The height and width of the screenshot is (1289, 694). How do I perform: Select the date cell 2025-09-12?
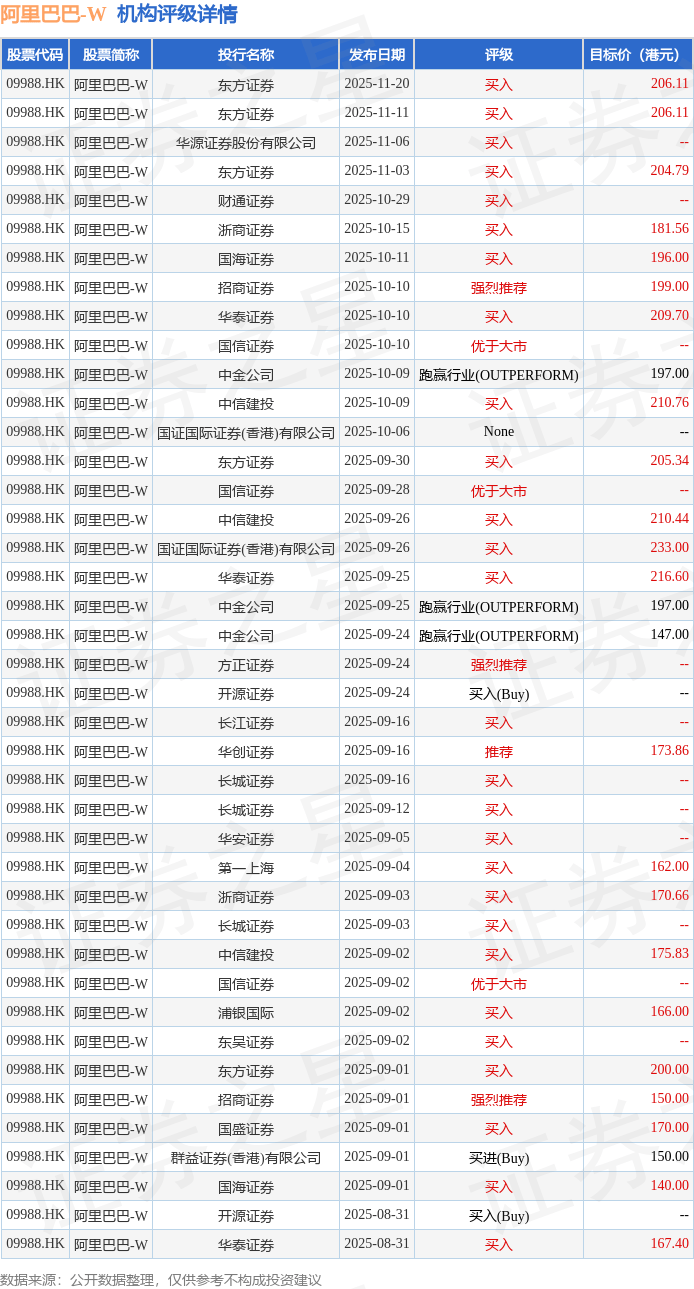pos(377,809)
